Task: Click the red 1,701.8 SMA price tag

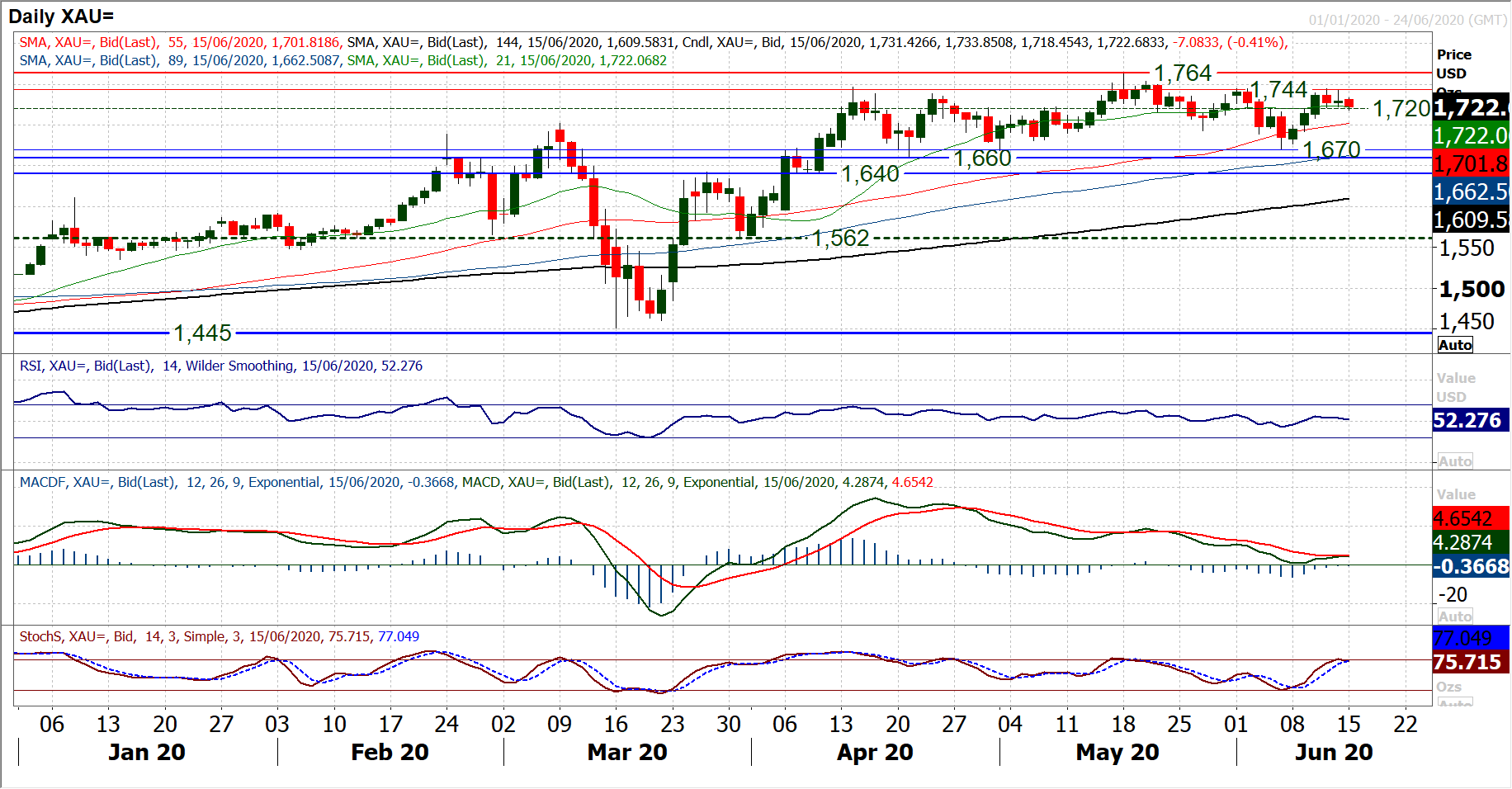Action: pos(1470,163)
